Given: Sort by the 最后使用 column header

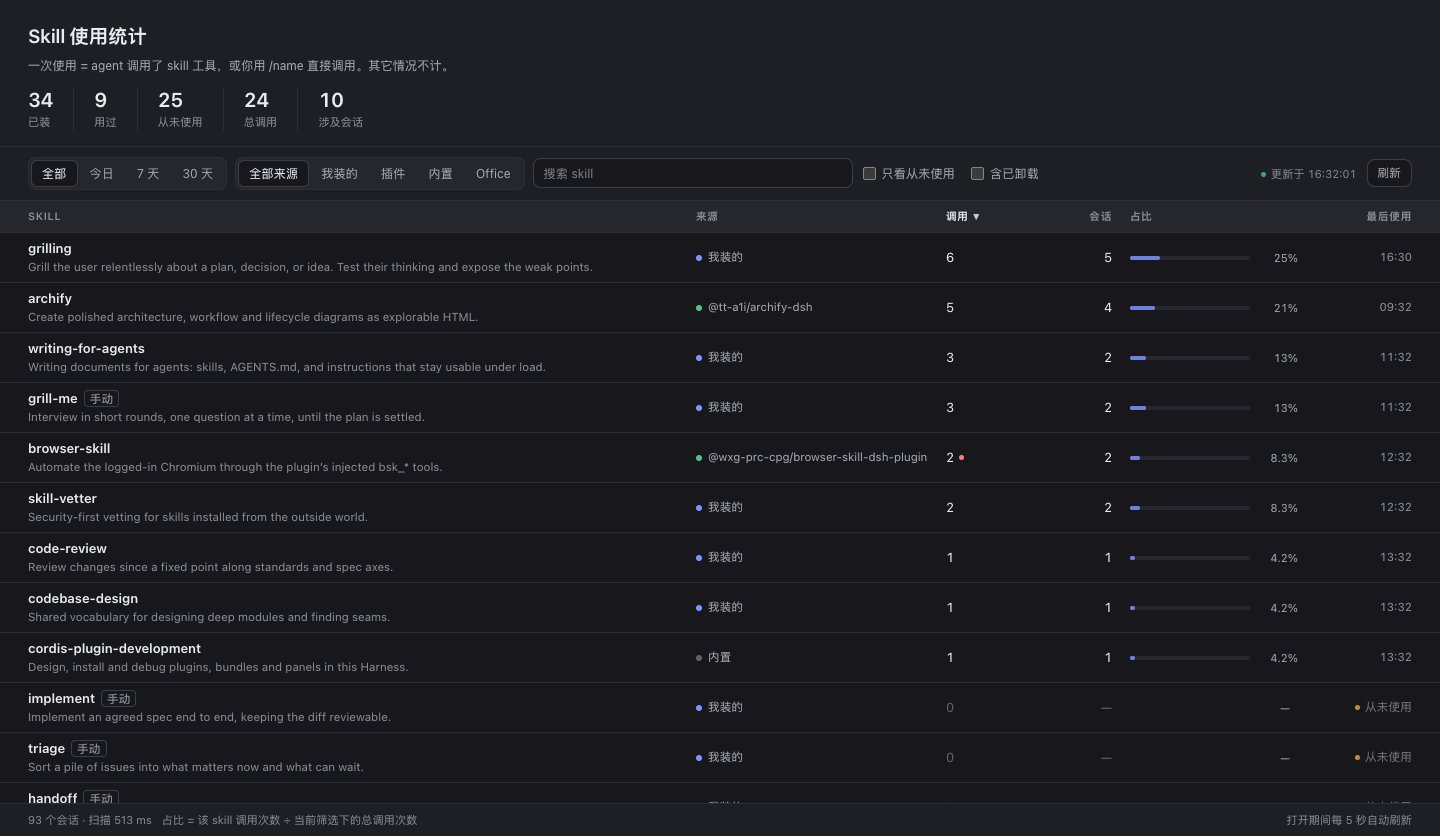Looking at the screenshot, I should [1389, 216].
